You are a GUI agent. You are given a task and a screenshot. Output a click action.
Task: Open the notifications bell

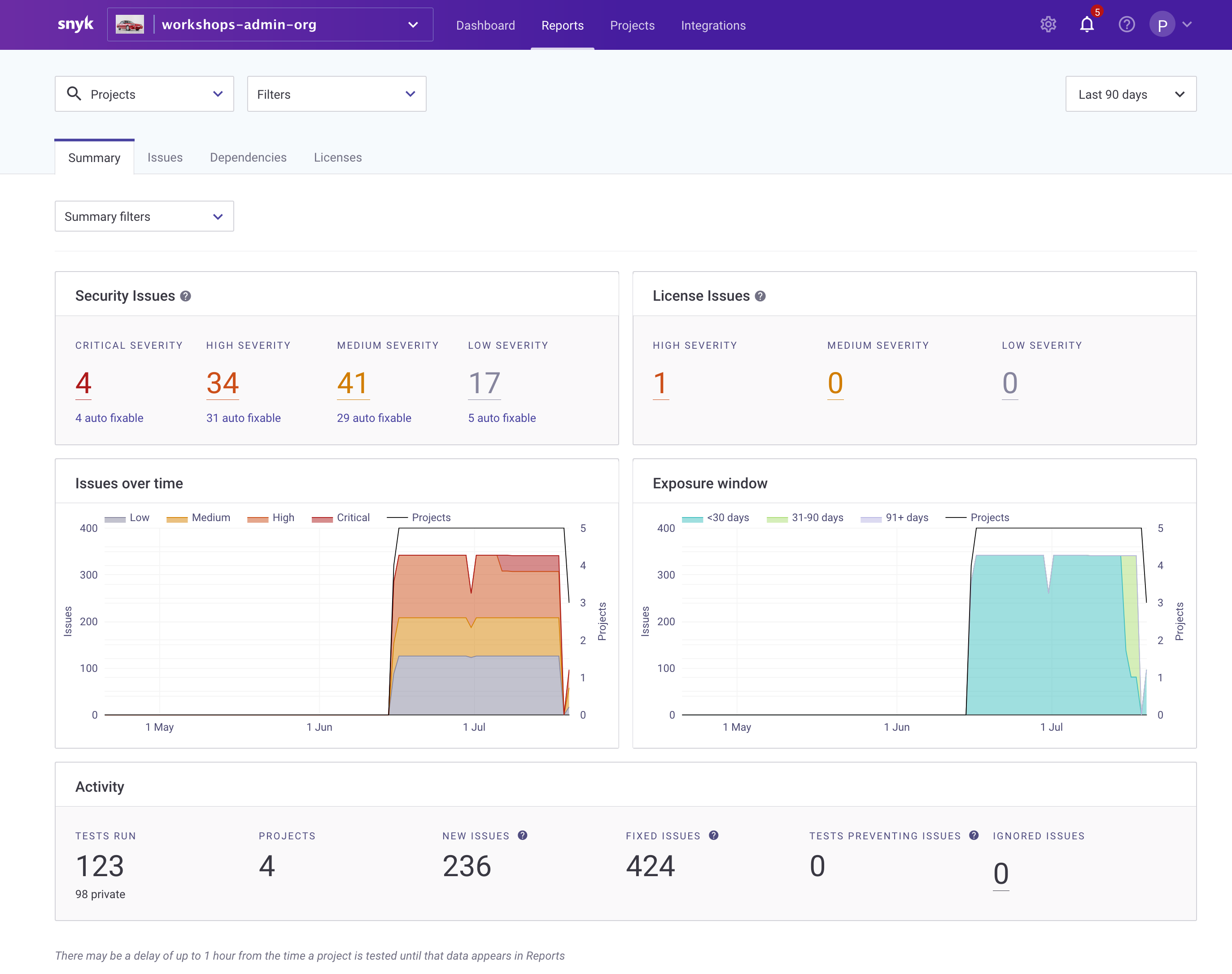[1087, 25]
